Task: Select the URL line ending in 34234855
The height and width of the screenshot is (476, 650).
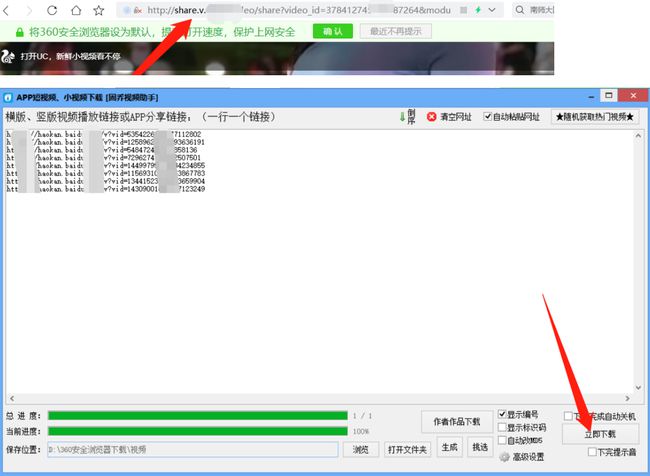Action: coord(106,165)
